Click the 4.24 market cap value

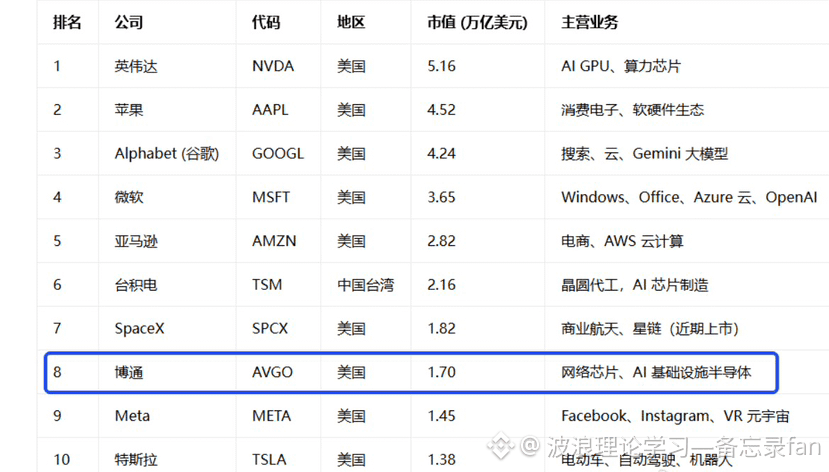pyautogui.click(x=441, y=154)
